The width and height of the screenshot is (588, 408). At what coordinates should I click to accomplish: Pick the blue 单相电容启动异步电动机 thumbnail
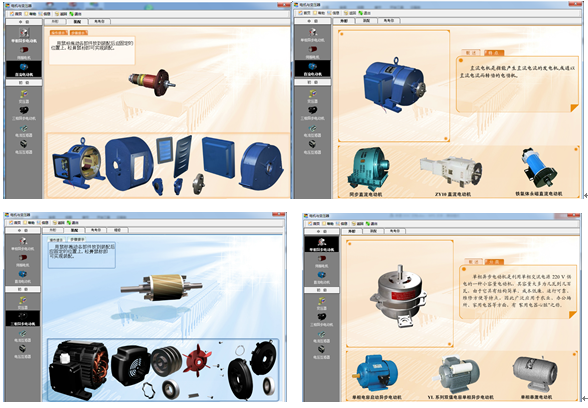pyautogui.click(x=376, y=374)
